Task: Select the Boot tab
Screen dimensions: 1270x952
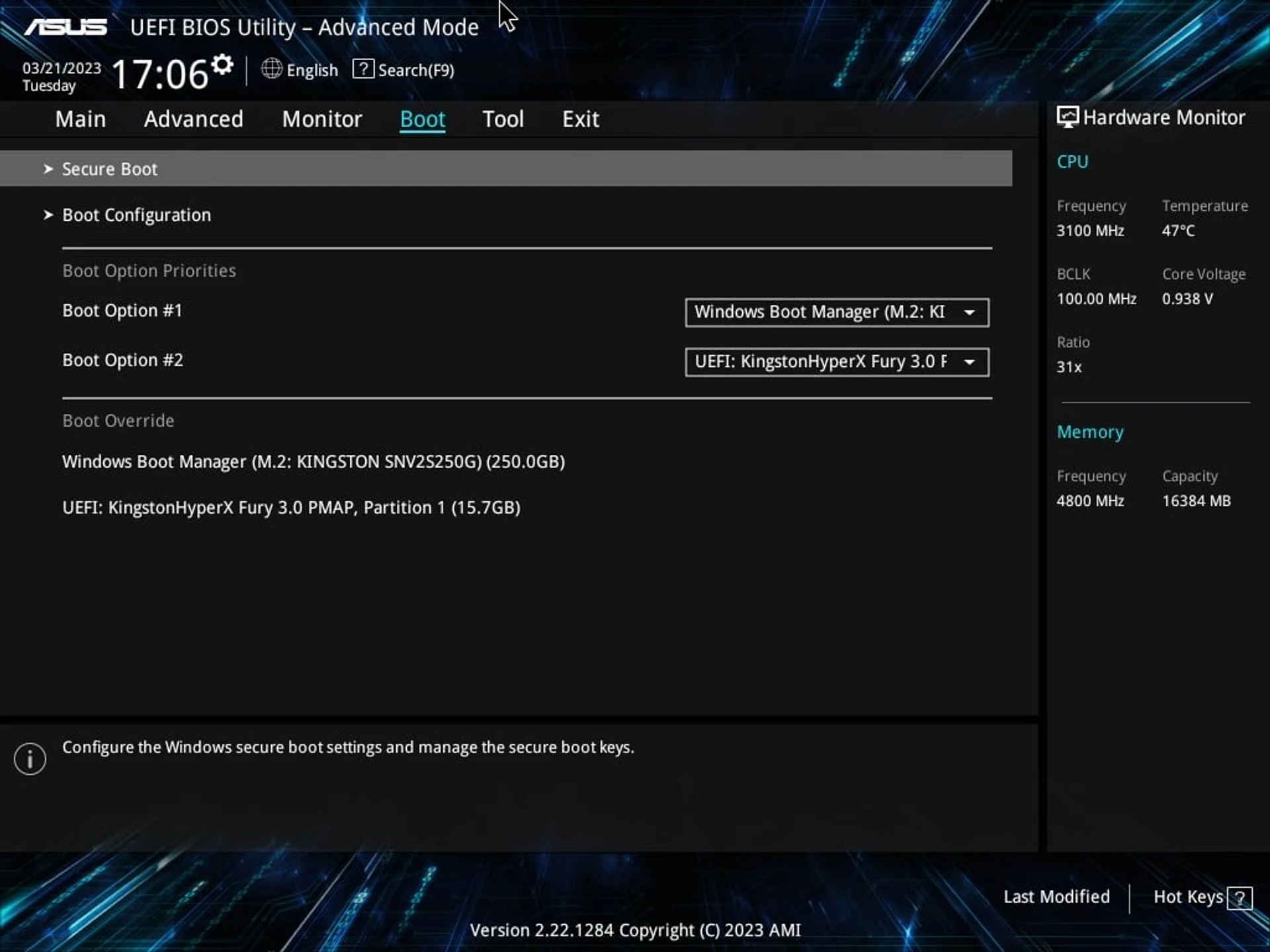Action: (423, 120)
